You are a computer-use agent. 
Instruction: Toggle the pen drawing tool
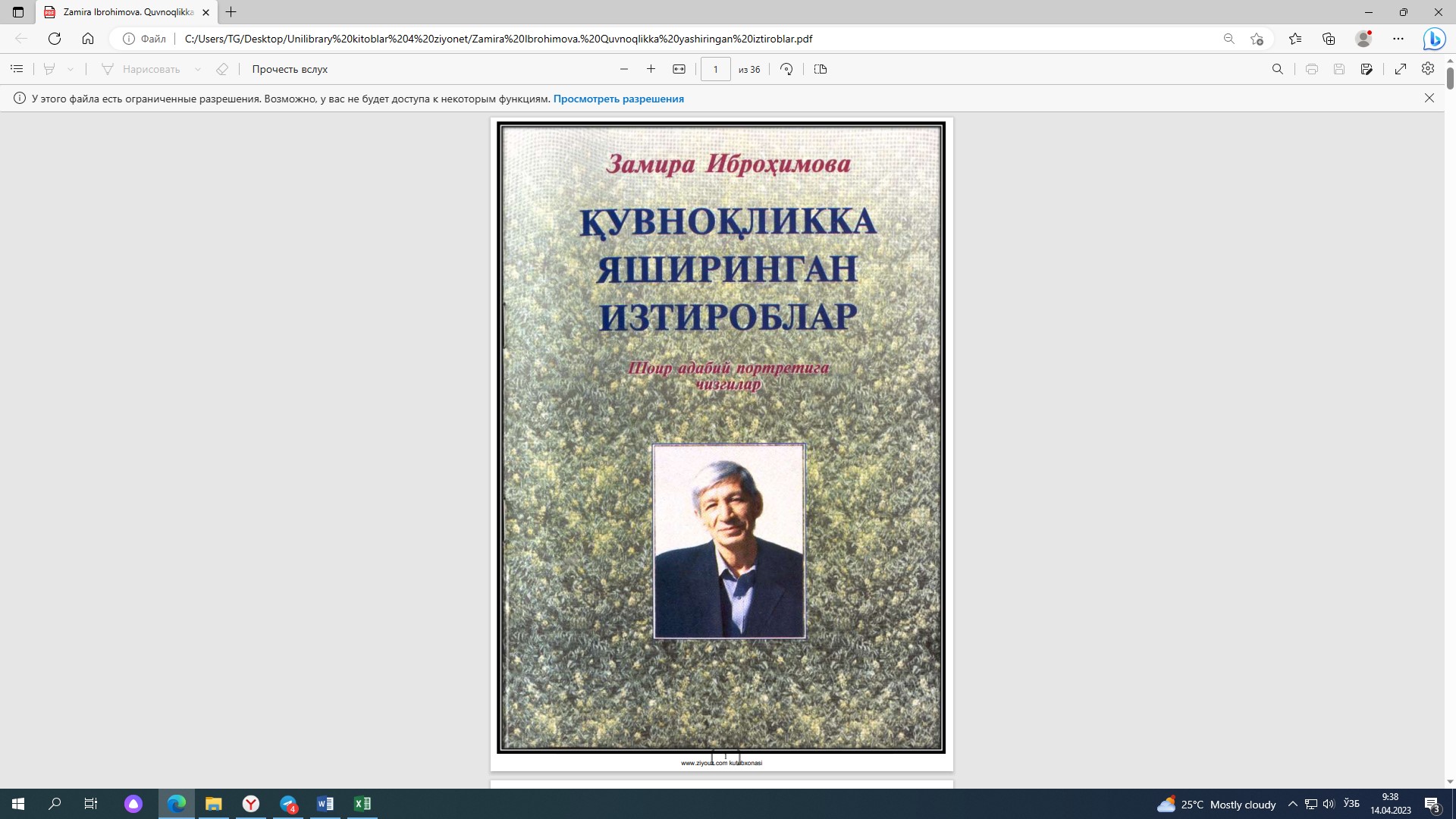point(49,69)
